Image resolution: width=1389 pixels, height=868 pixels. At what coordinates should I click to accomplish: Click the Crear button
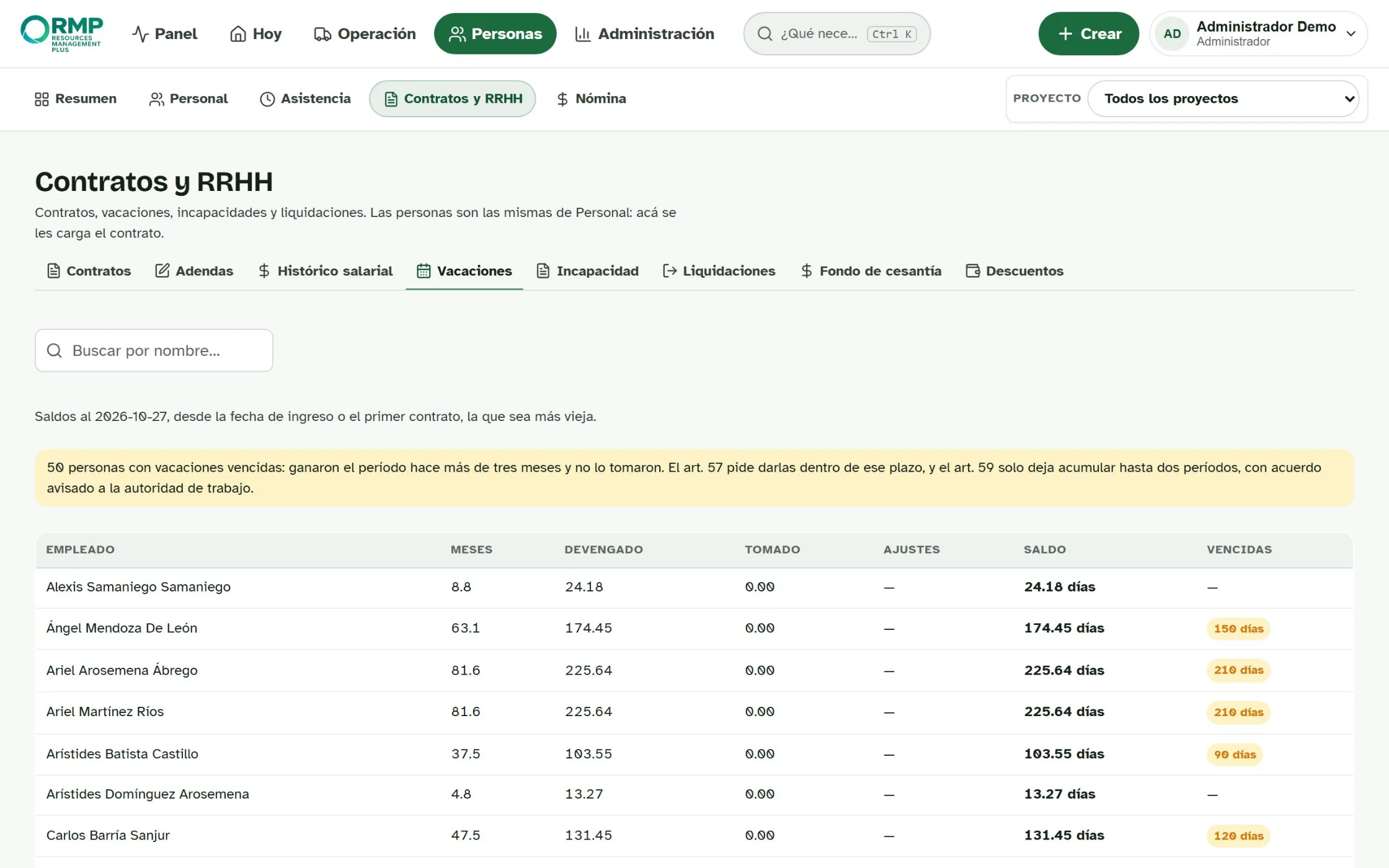point(1088,33)
